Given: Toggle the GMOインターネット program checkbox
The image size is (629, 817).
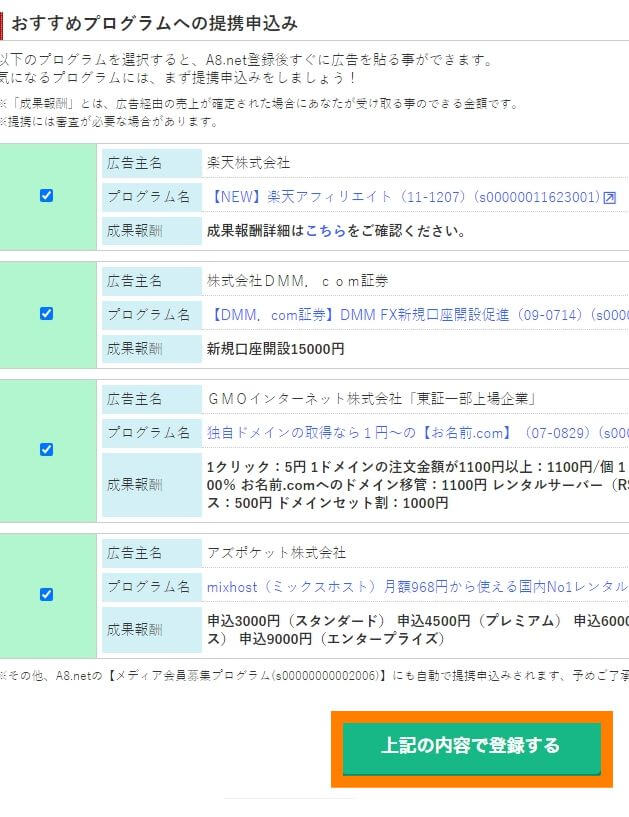Looking at the screenshot, I should (x=46, y=449).
